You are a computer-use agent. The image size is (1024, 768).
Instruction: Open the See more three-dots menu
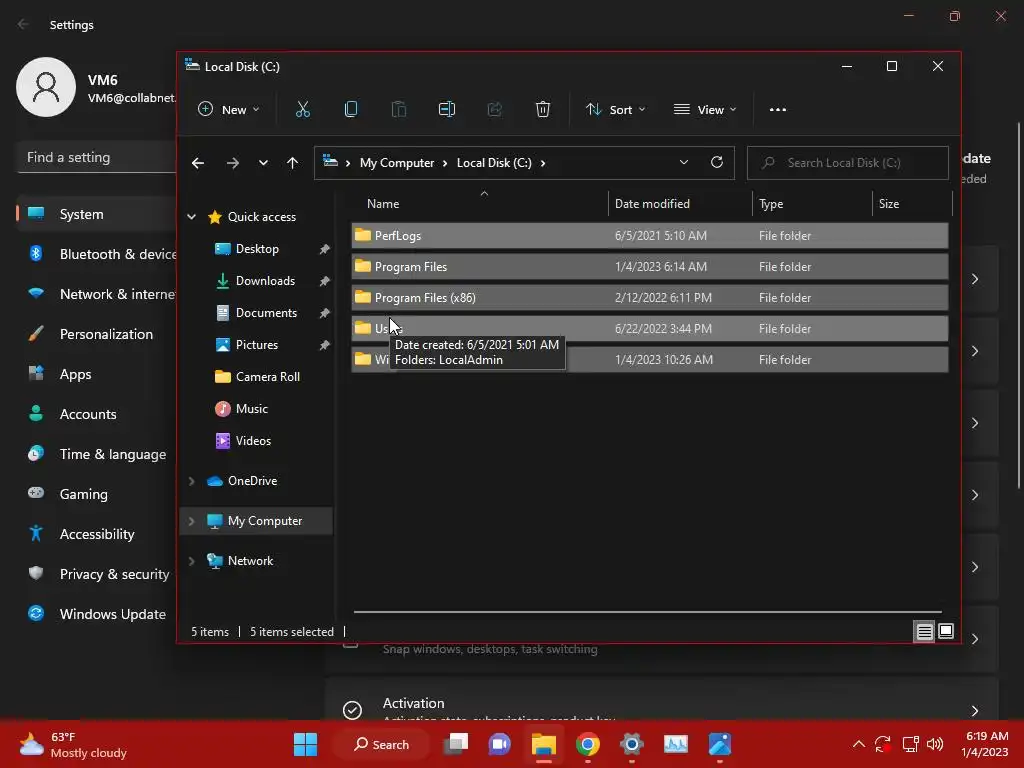(778, 110)
